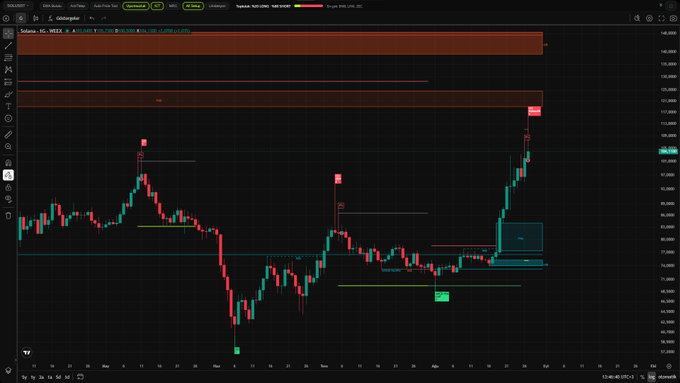Screen dimensions: 680x383
Task: Hide all drawings with eye icon
Action: point(8,199)
